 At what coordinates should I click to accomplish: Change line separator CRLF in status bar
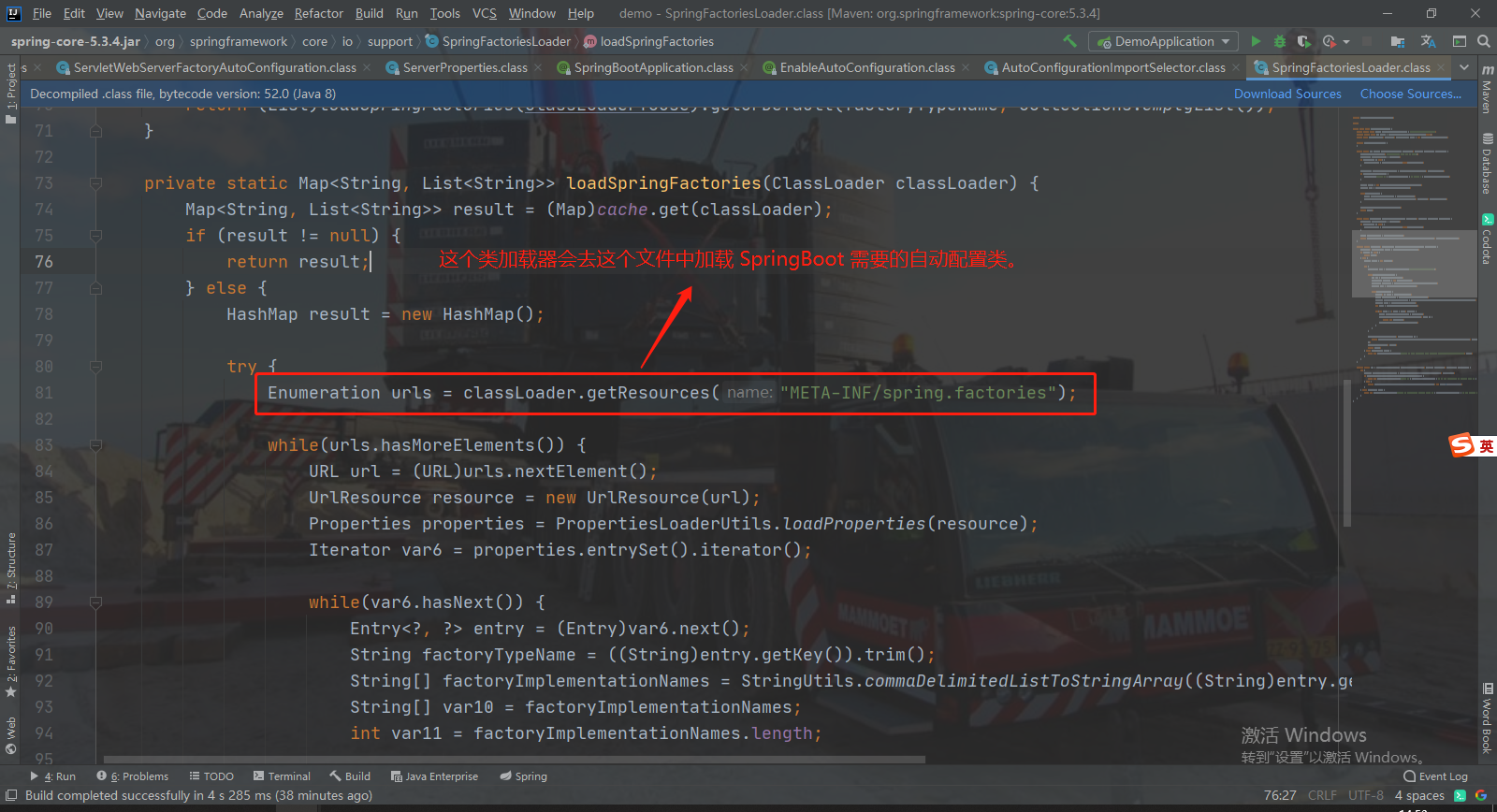pos(1322,795)
